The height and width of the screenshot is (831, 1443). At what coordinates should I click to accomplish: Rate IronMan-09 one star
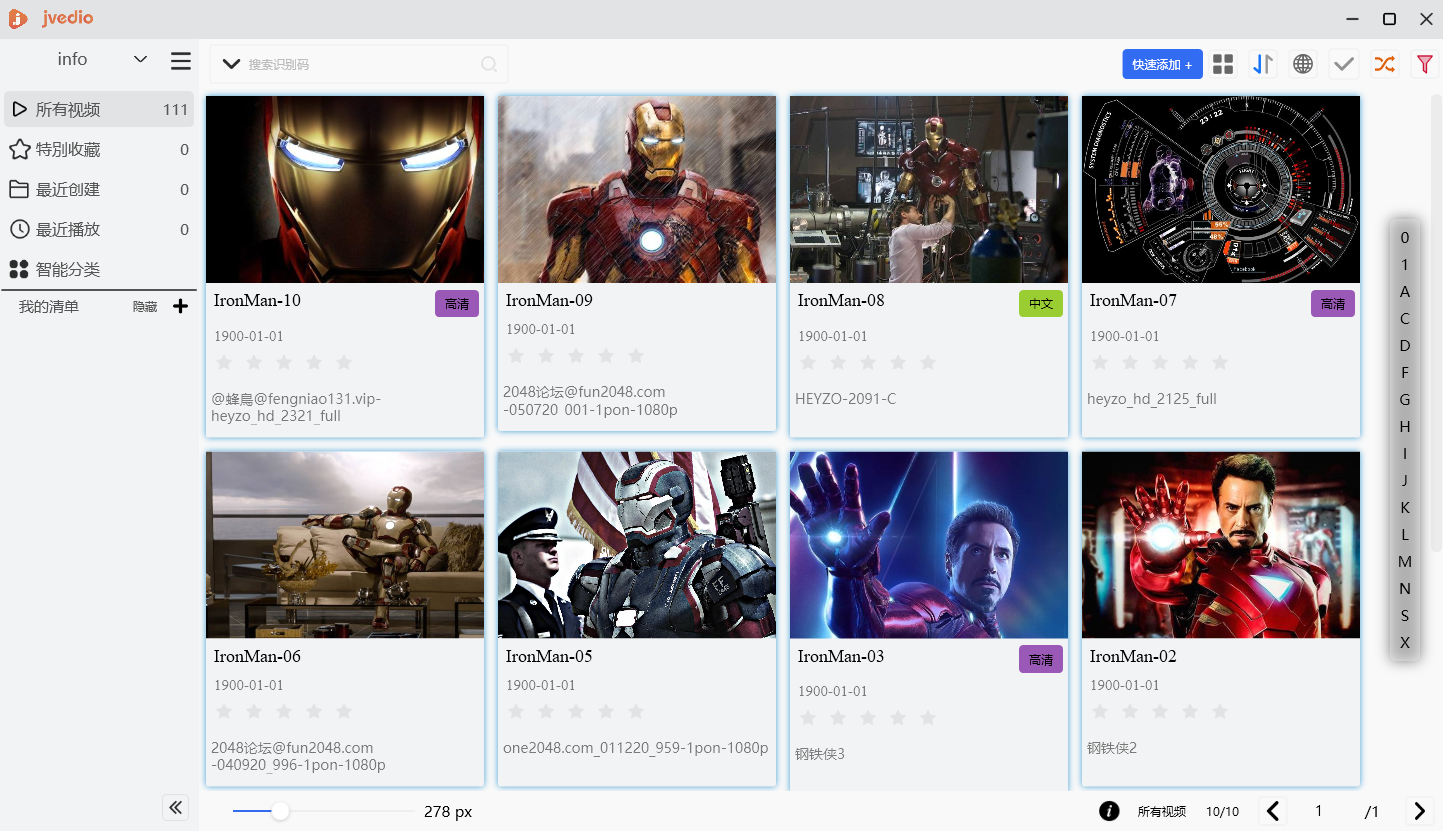pyautogui.click(x=516, y=356)
